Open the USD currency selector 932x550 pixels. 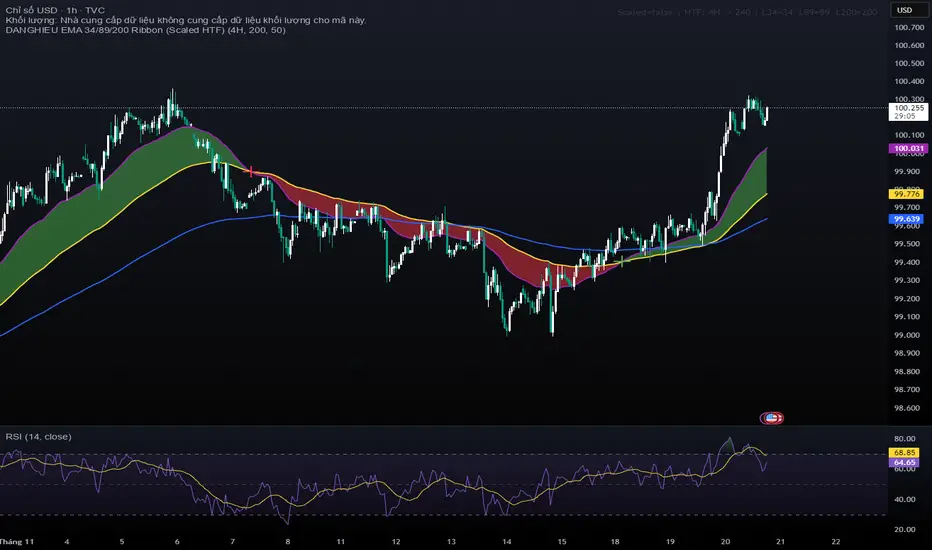click(903, 10)
